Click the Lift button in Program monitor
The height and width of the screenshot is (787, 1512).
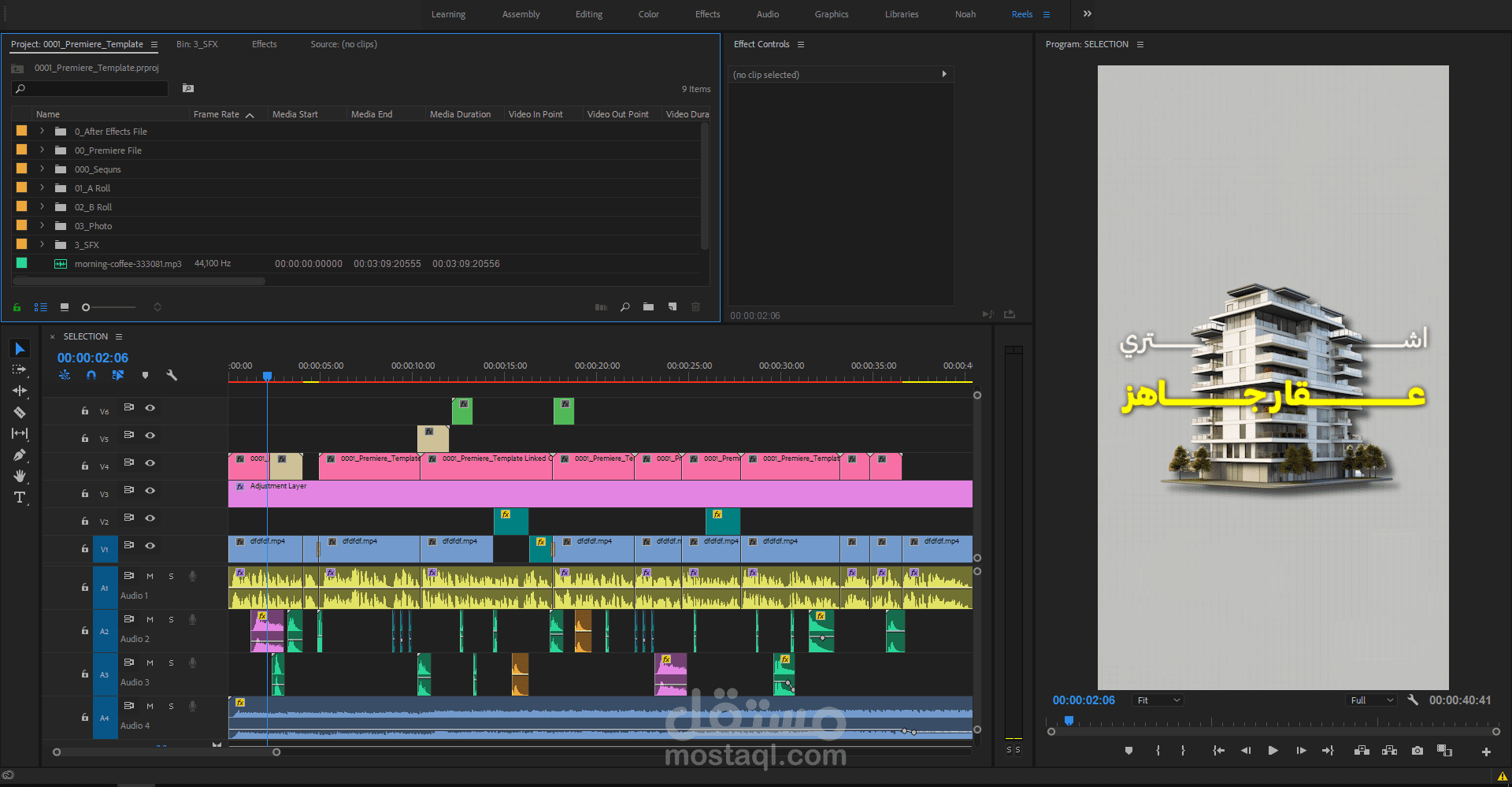click(1362, 751)
